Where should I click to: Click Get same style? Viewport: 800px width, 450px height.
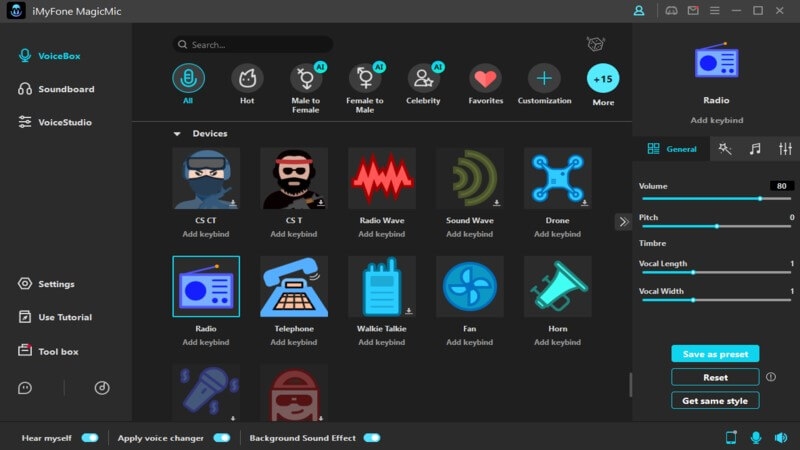(715, 401)
